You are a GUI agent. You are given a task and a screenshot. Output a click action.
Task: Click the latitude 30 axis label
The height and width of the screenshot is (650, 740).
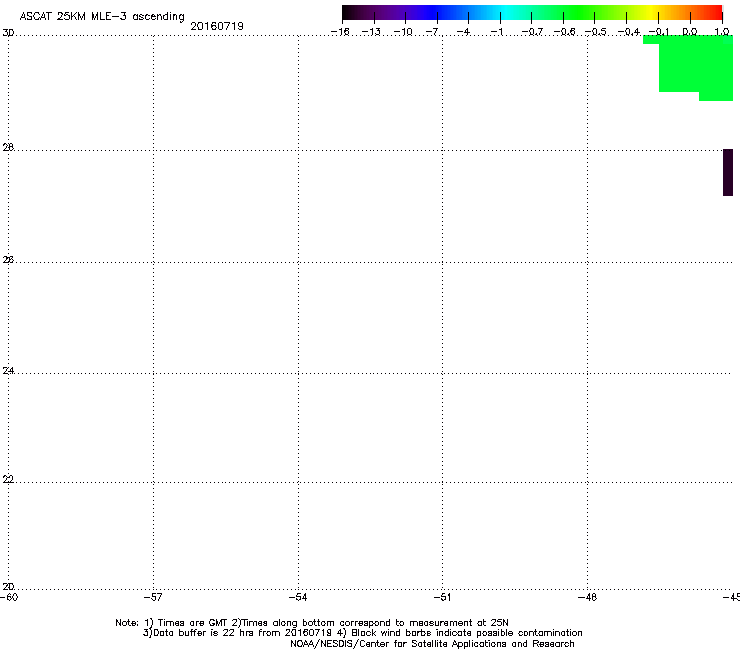click(8, 33)
